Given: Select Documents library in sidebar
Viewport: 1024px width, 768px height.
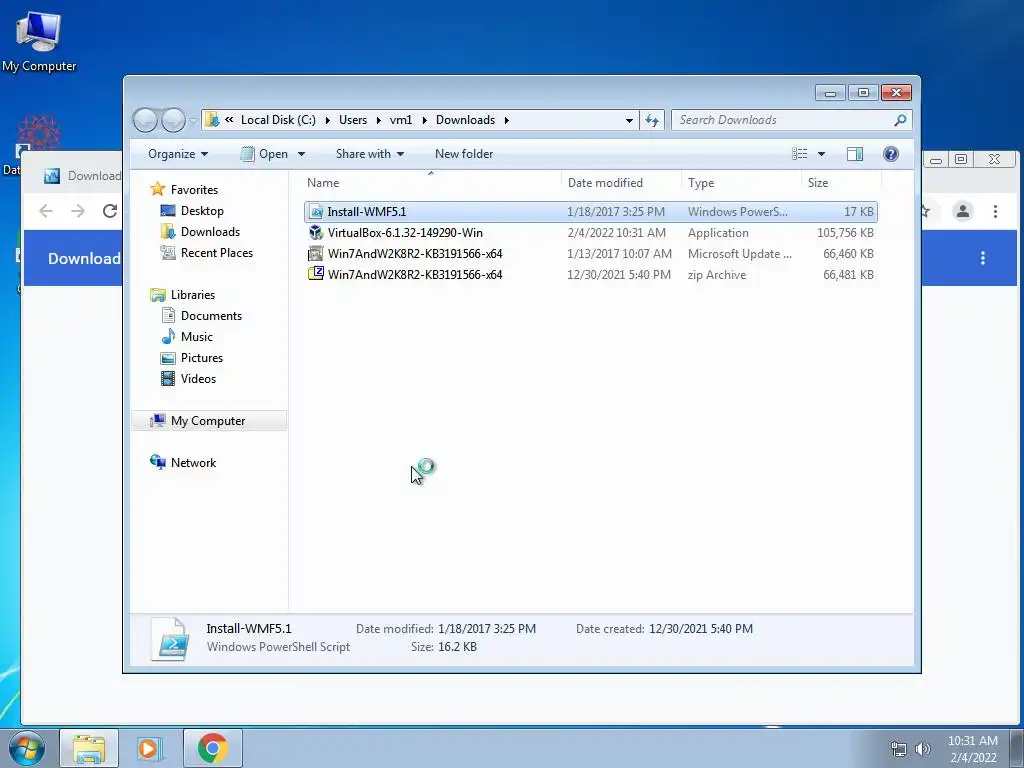Looking at the screenshot, I should point(211,315).
